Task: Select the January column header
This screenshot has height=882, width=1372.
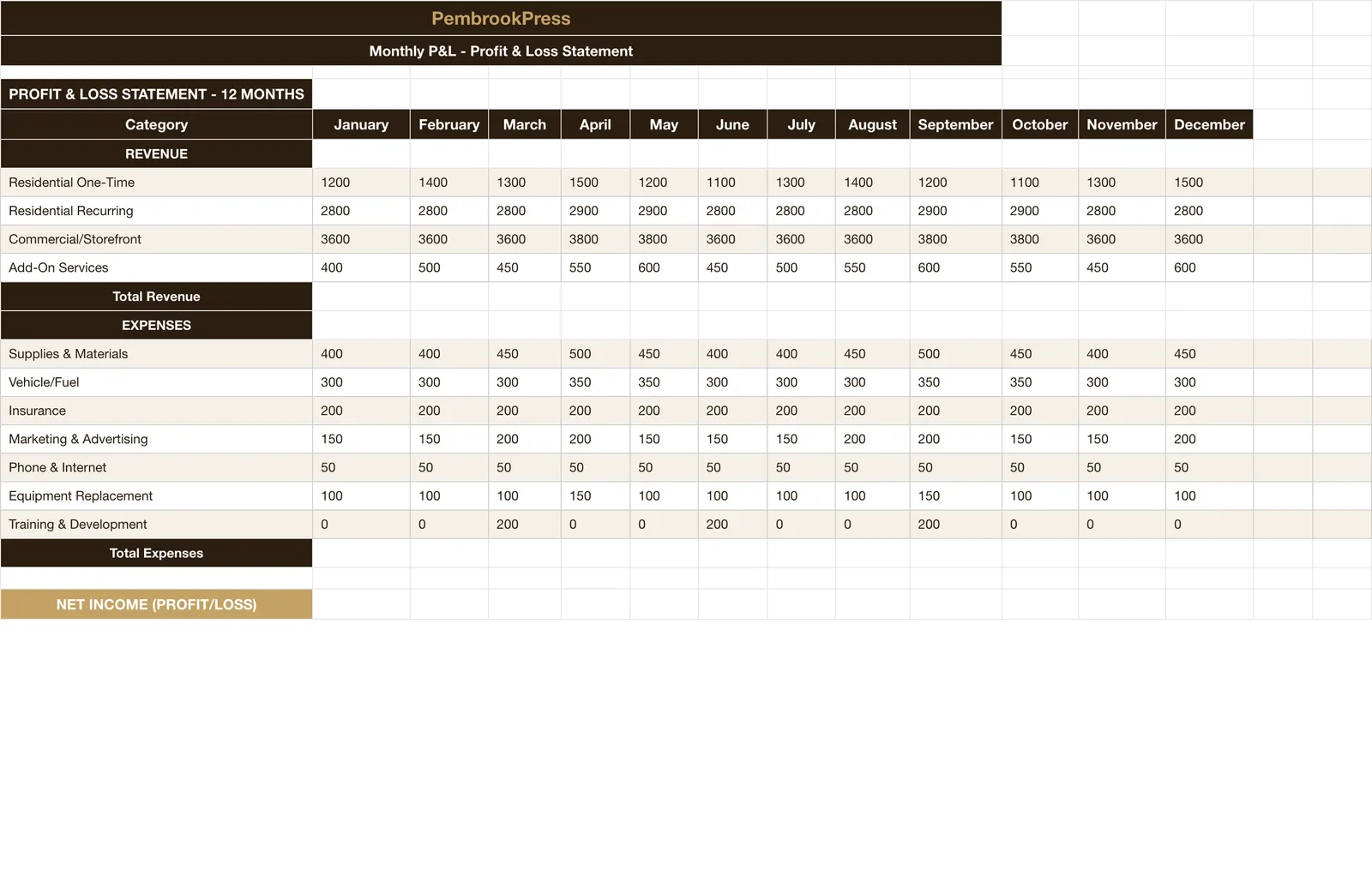Action: click(x=361, y=124)
